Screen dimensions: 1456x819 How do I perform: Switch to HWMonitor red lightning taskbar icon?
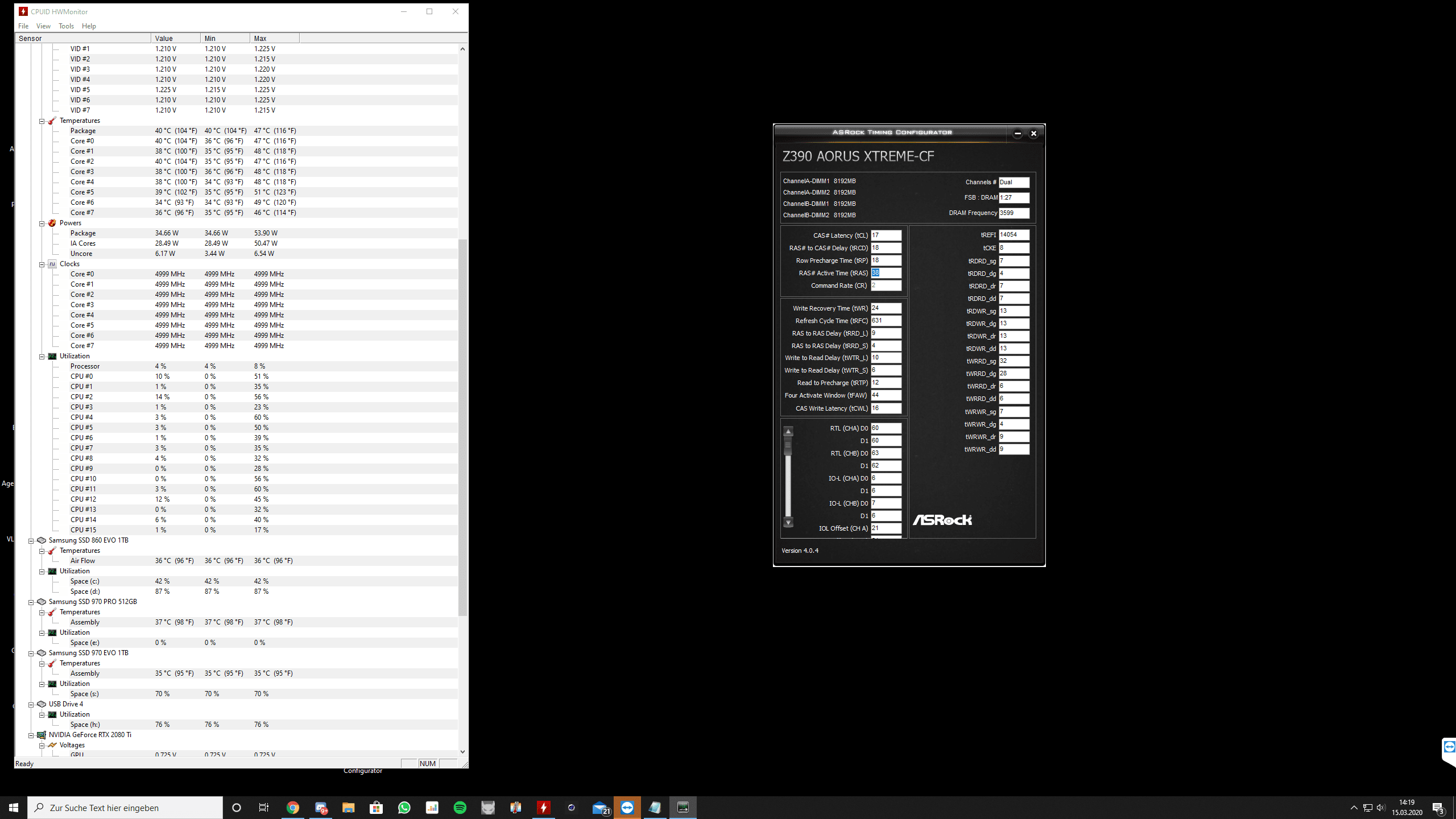click(x=544, y=808)
